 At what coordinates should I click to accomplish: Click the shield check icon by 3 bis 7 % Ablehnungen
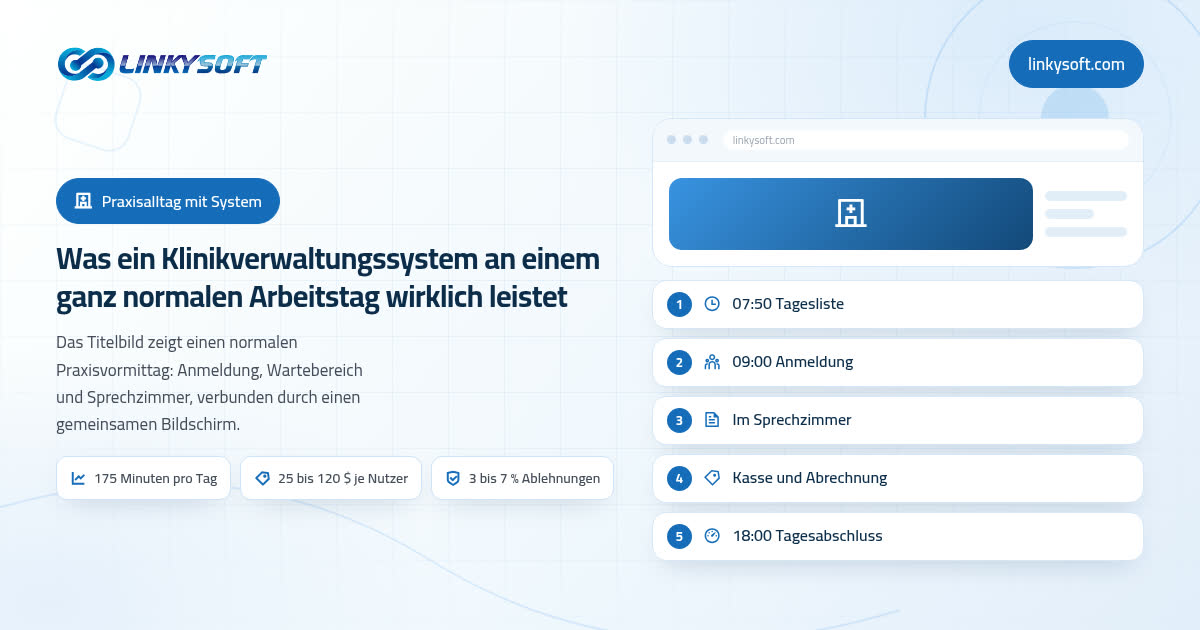coord(452,479)
